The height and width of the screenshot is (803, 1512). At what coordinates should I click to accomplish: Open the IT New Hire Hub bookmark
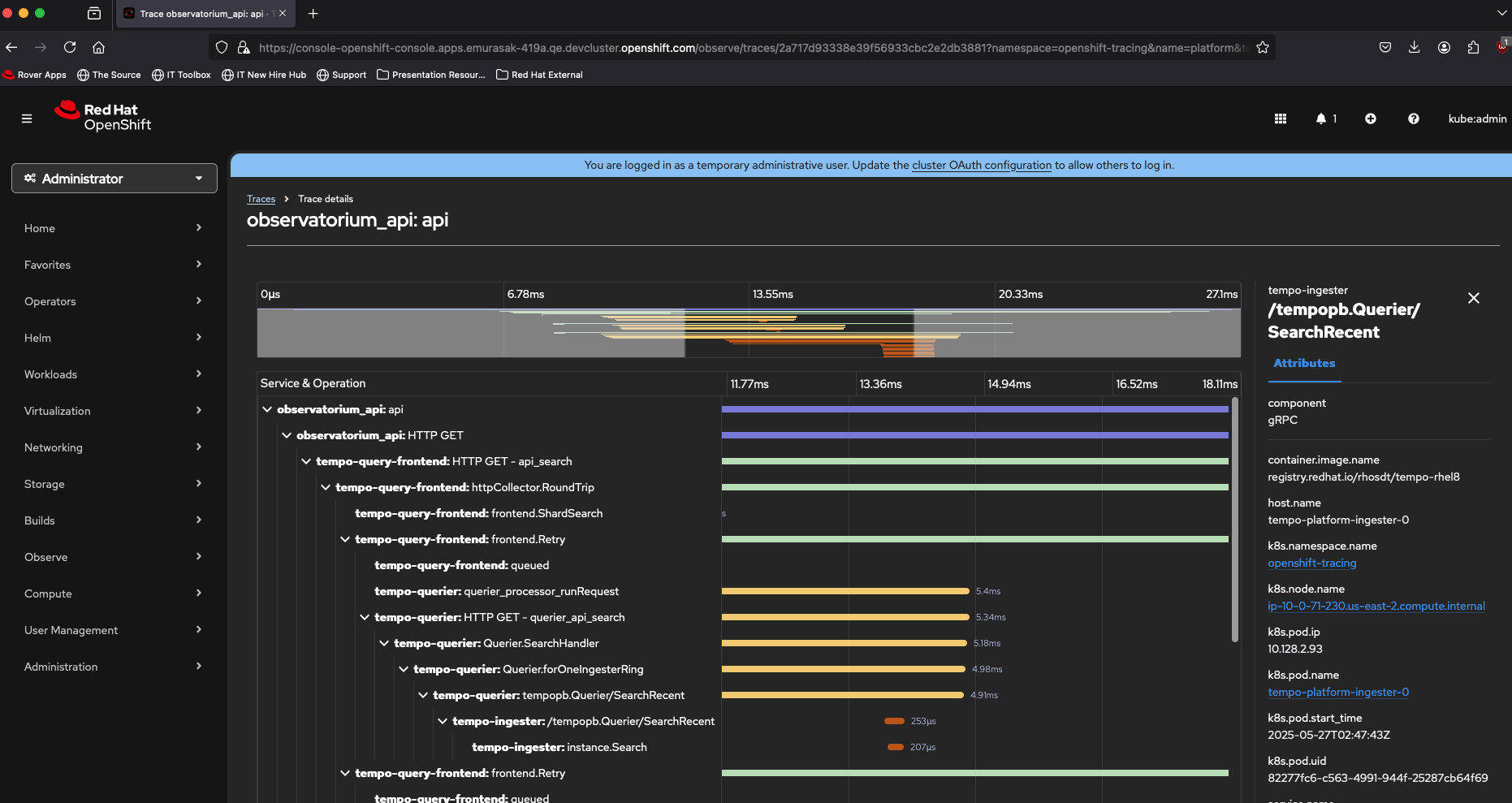pos(264,75)
